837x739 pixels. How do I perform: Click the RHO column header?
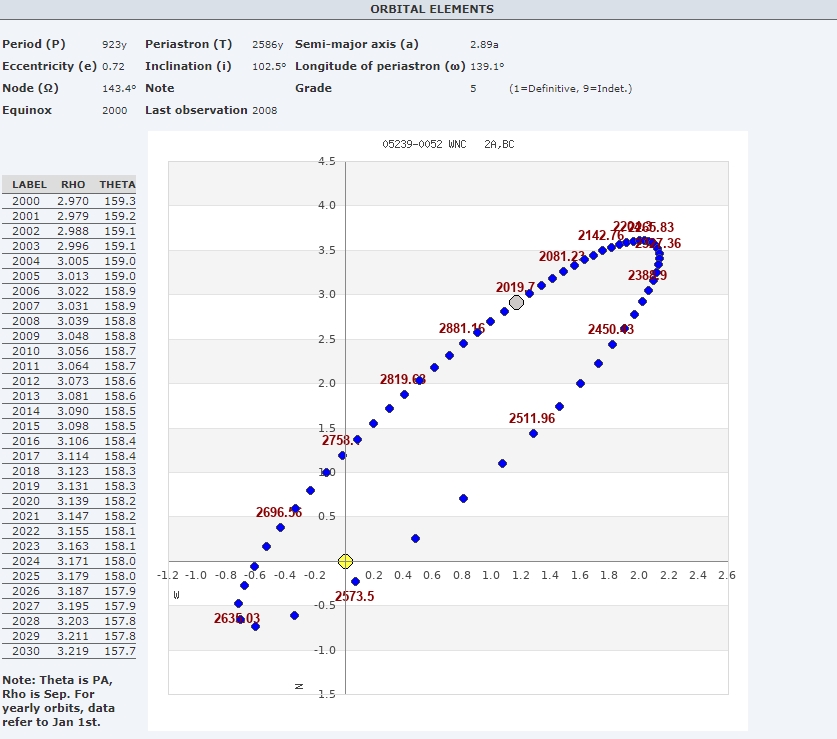[x=73, y=185]
